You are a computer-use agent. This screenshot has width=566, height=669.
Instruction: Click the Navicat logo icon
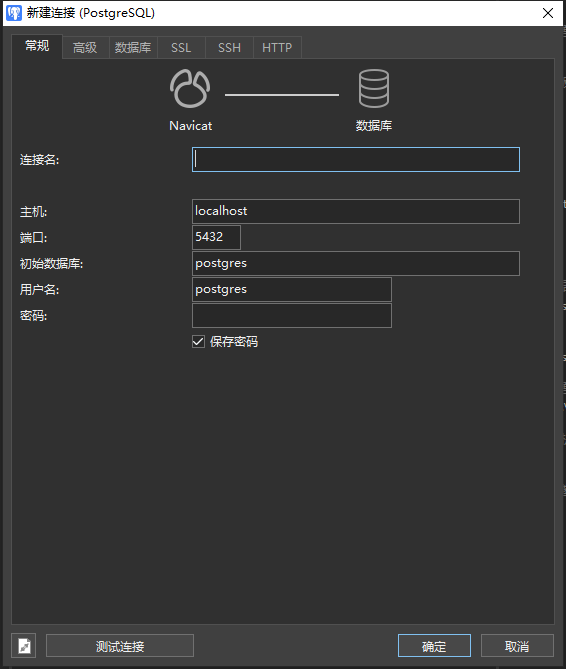[x=190, y=88]
